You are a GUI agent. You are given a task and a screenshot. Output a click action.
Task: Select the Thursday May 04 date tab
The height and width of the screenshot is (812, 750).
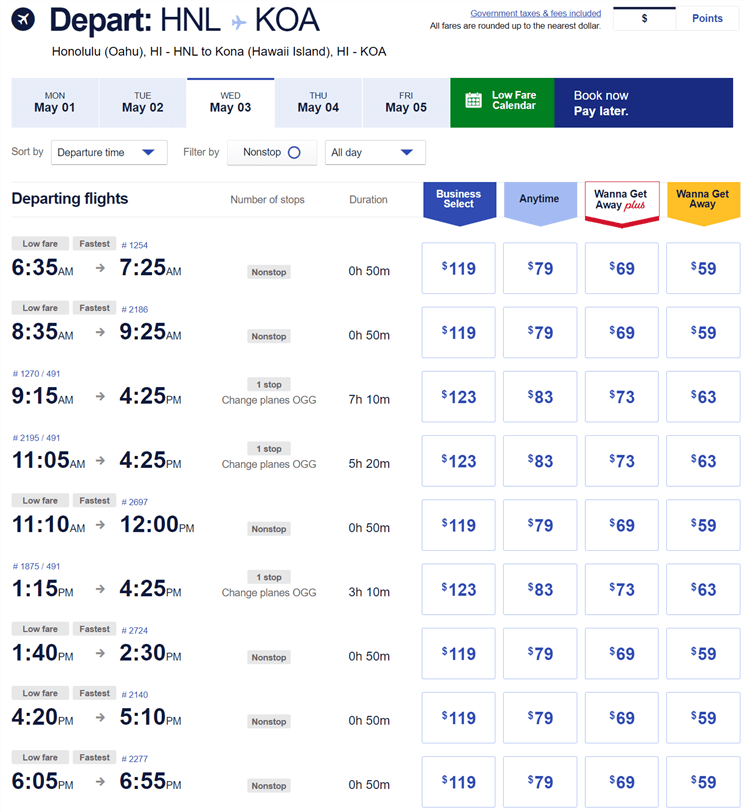pyautogui.click(x=318, y=103)
